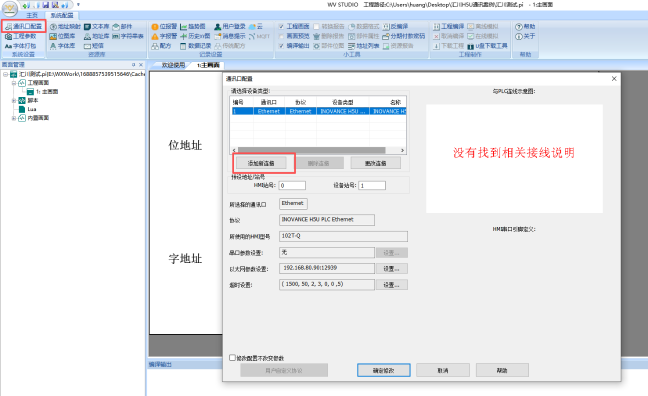This screenshot has height=396, width=648.
Task: Open 字体库 resource
Action: point(62,46)
